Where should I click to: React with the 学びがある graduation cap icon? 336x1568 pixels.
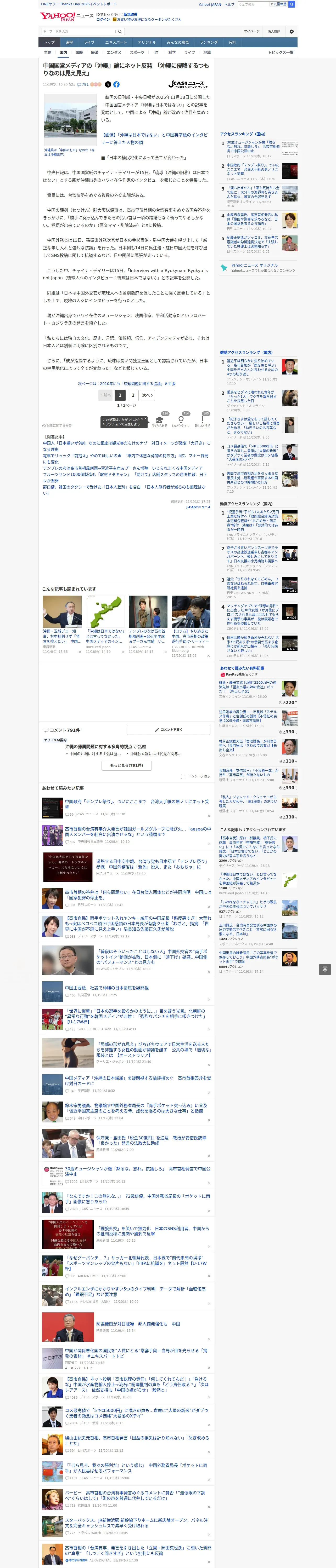click(x=160, y=419)
